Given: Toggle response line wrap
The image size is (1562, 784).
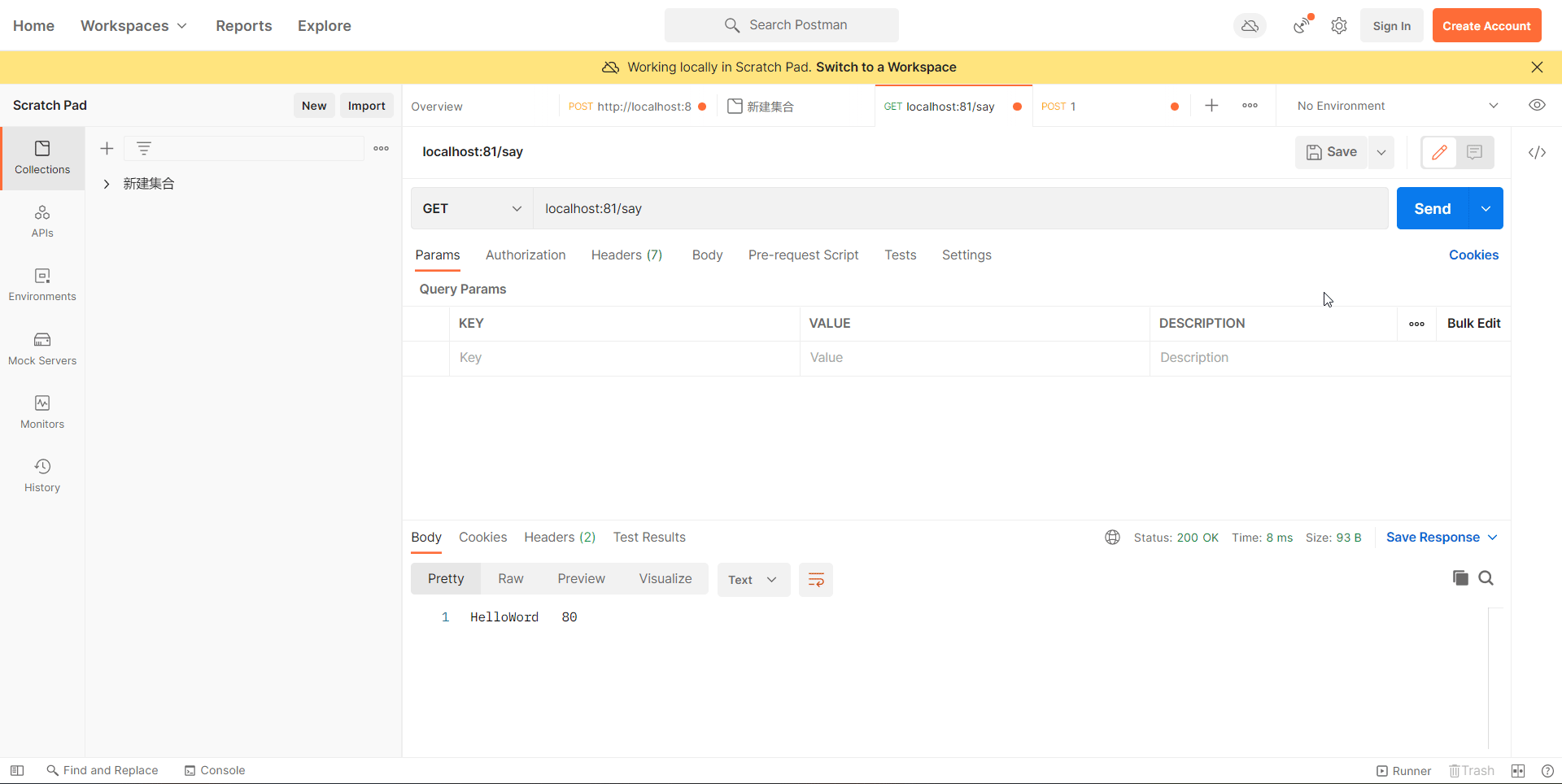Looking at the screenshot, I should [816, 580].
